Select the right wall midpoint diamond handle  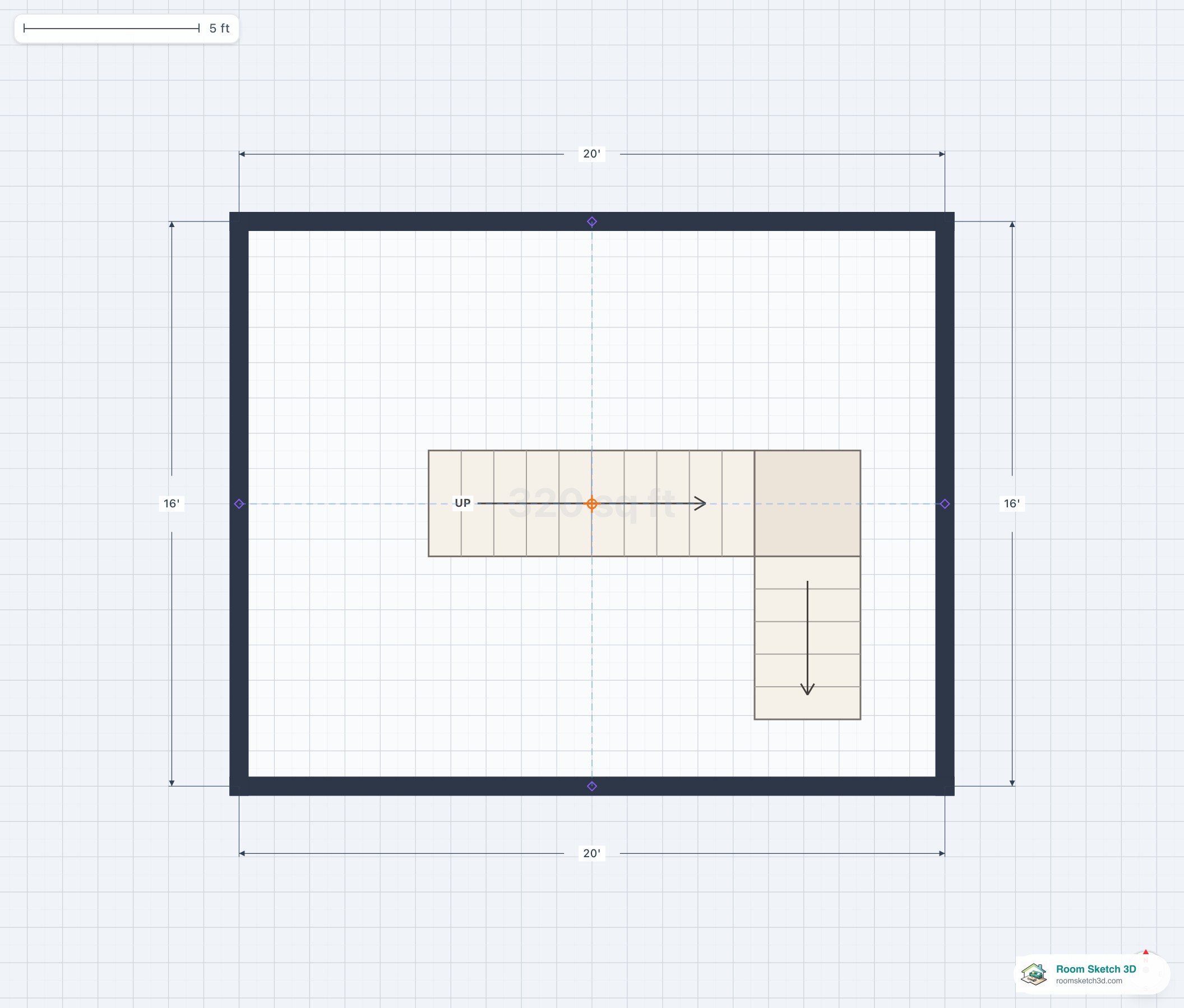pos(945,504)
